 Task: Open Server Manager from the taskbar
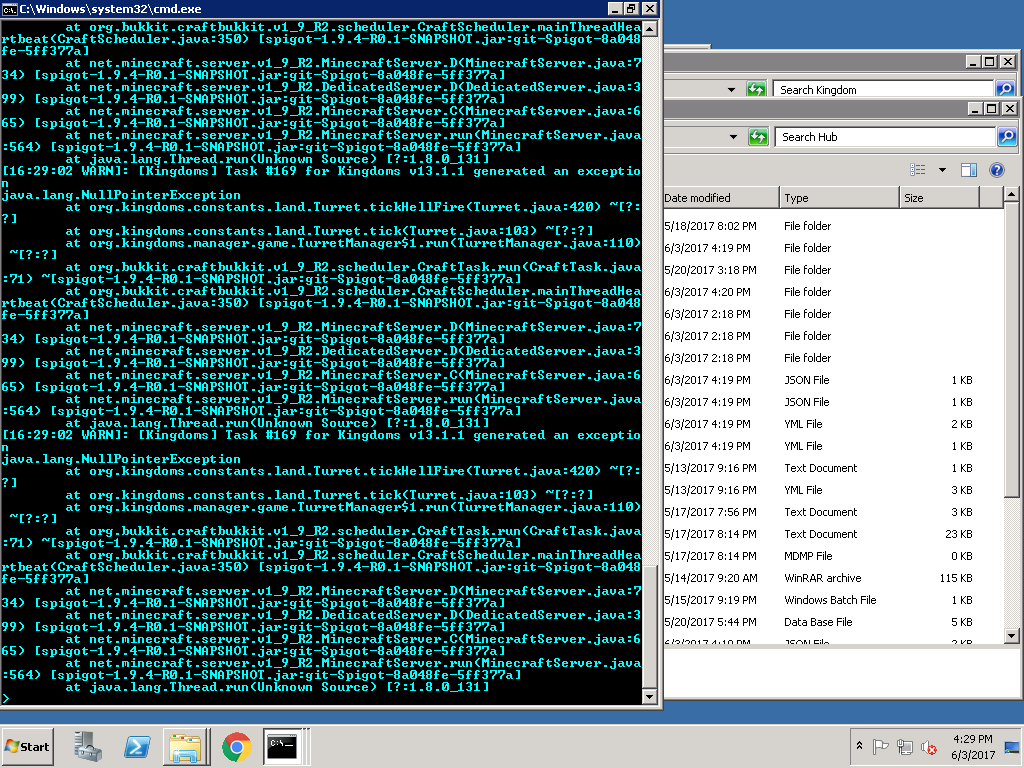pos(88,746)
